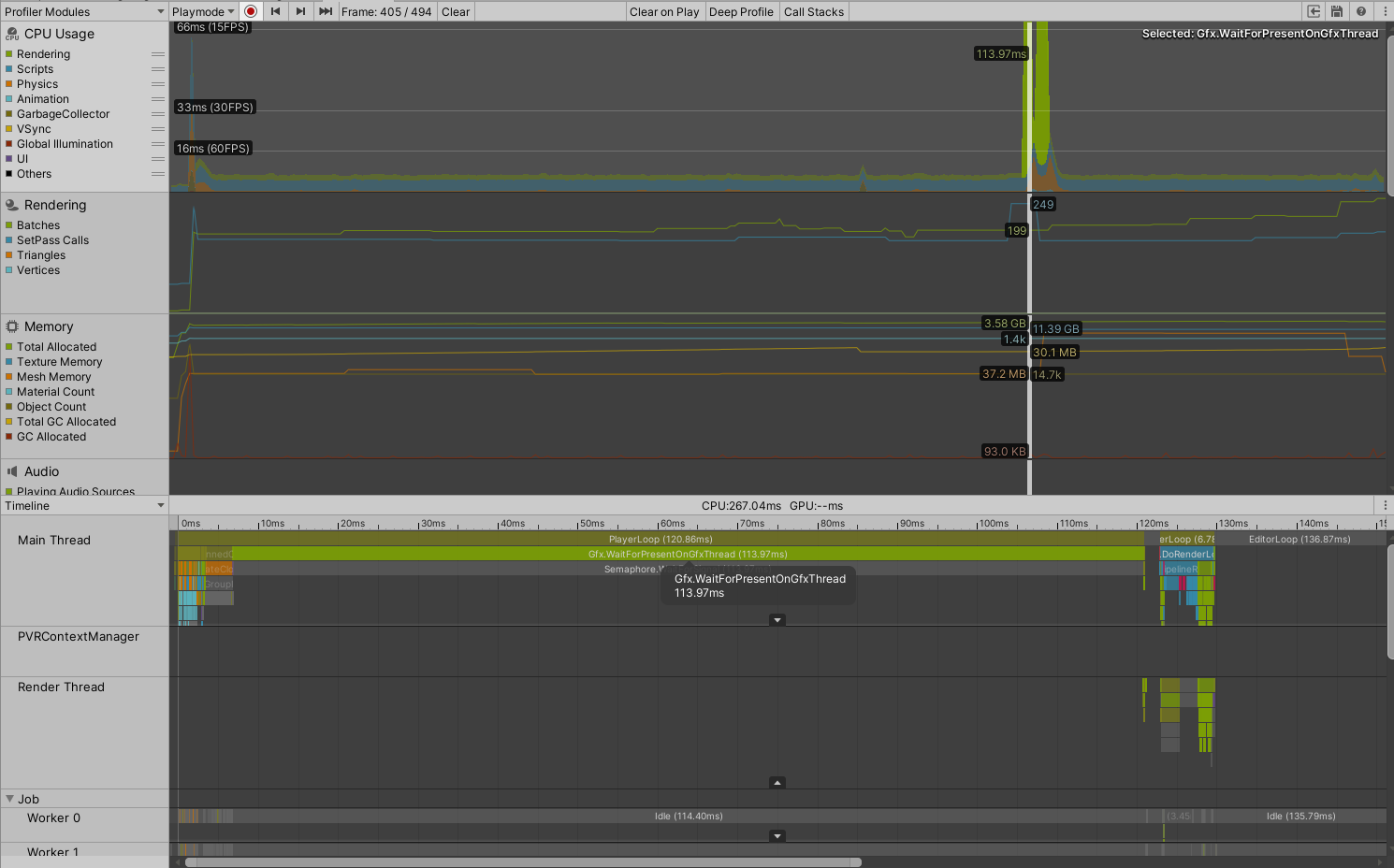Open the timeline details options menu
The image size is (1394, 868).
[1385, 505]
